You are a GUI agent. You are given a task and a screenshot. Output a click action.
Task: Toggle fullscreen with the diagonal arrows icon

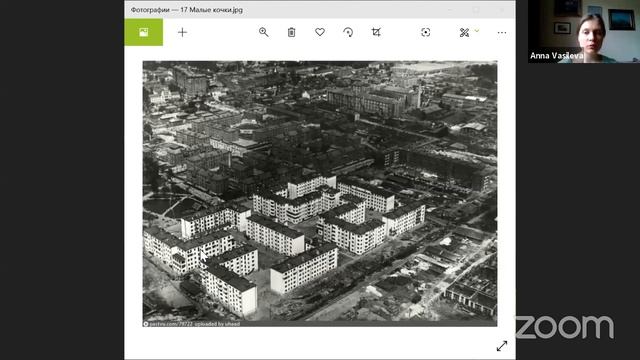(502, 346)
